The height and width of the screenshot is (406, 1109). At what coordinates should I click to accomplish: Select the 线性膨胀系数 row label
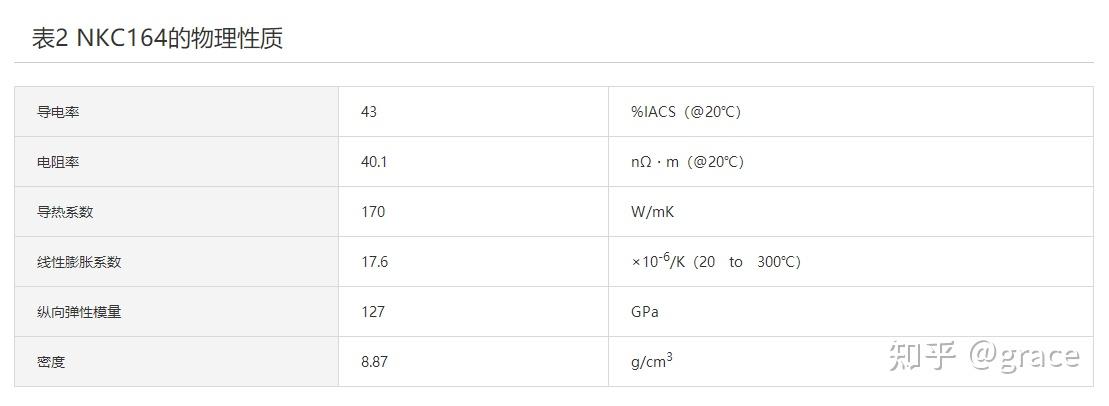coord(79,262)
